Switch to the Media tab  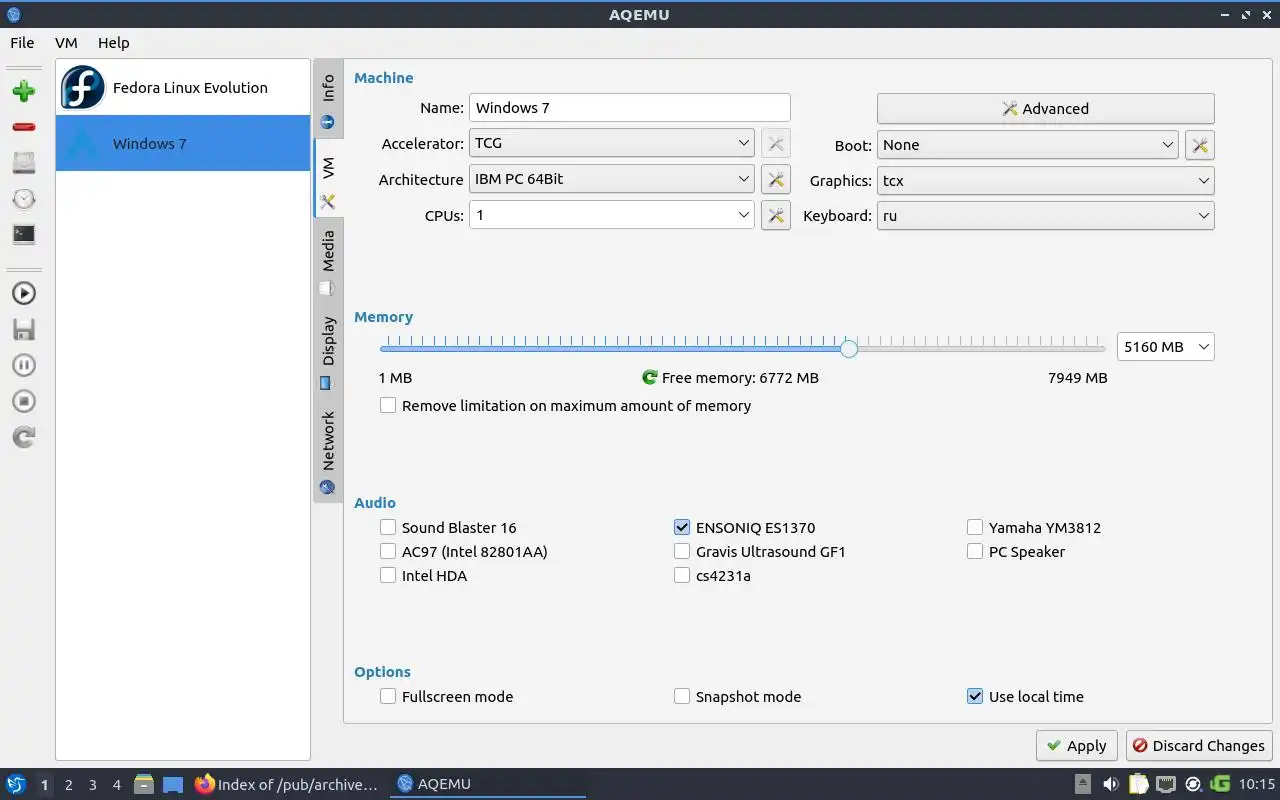[x=328, y=262]
